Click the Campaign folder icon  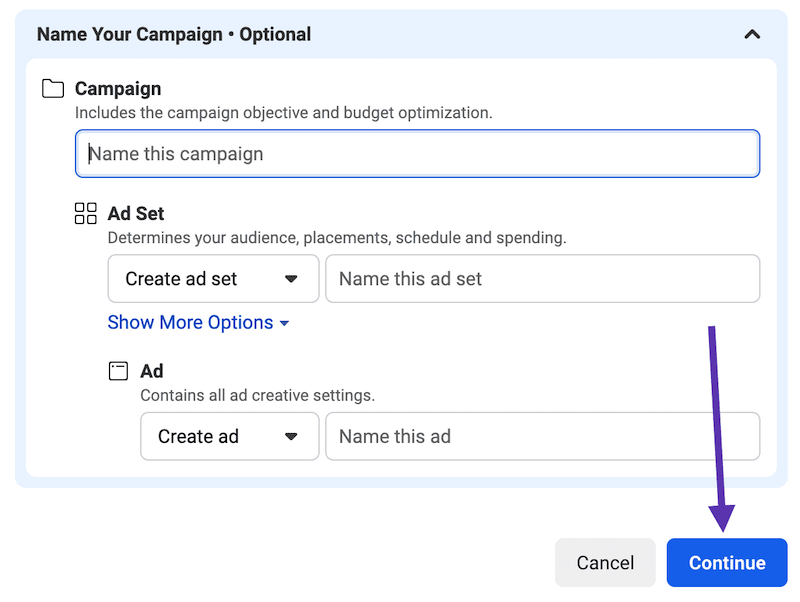coord(52,88)
